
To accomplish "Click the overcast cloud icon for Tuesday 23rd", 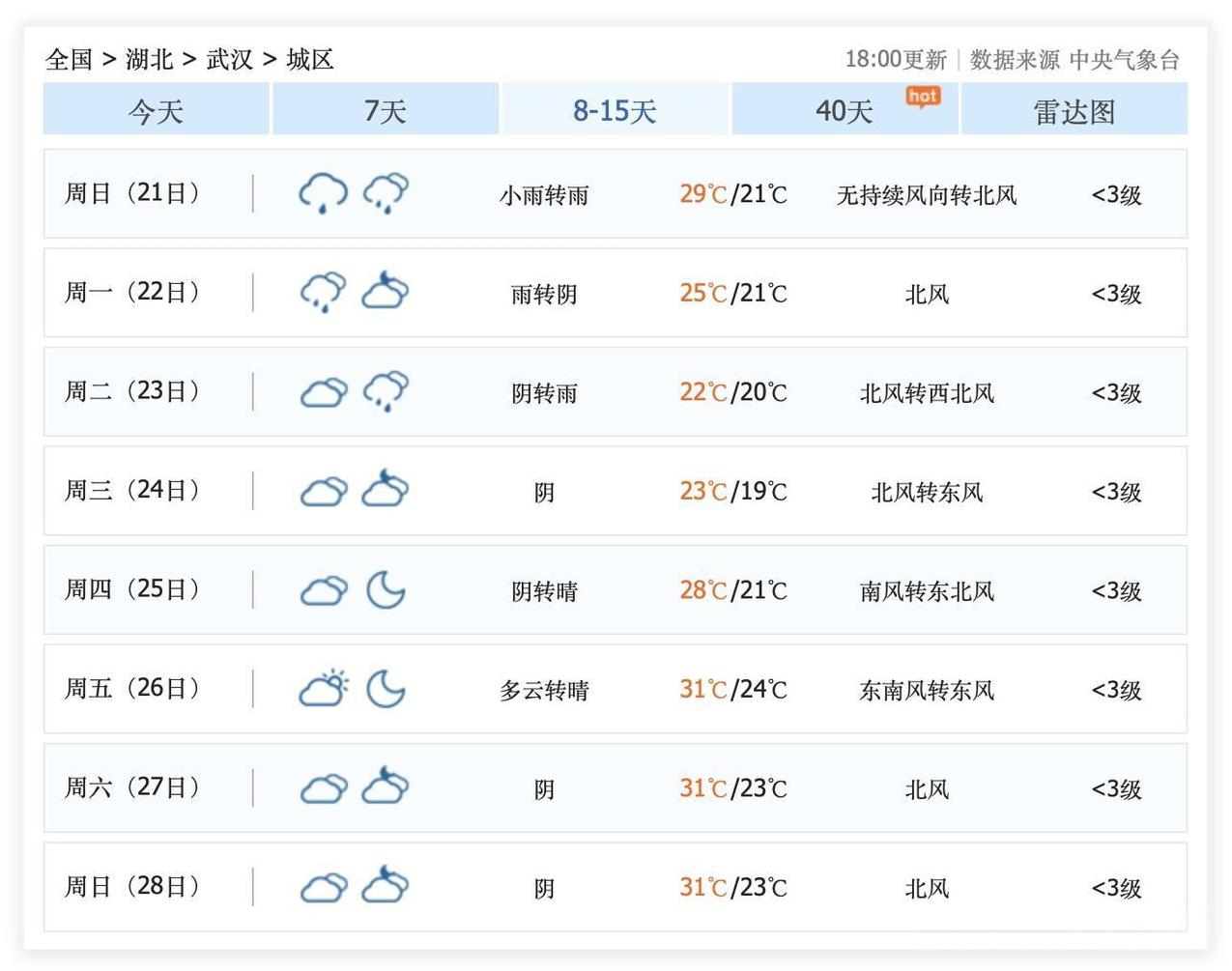I will tap(323, 392).
